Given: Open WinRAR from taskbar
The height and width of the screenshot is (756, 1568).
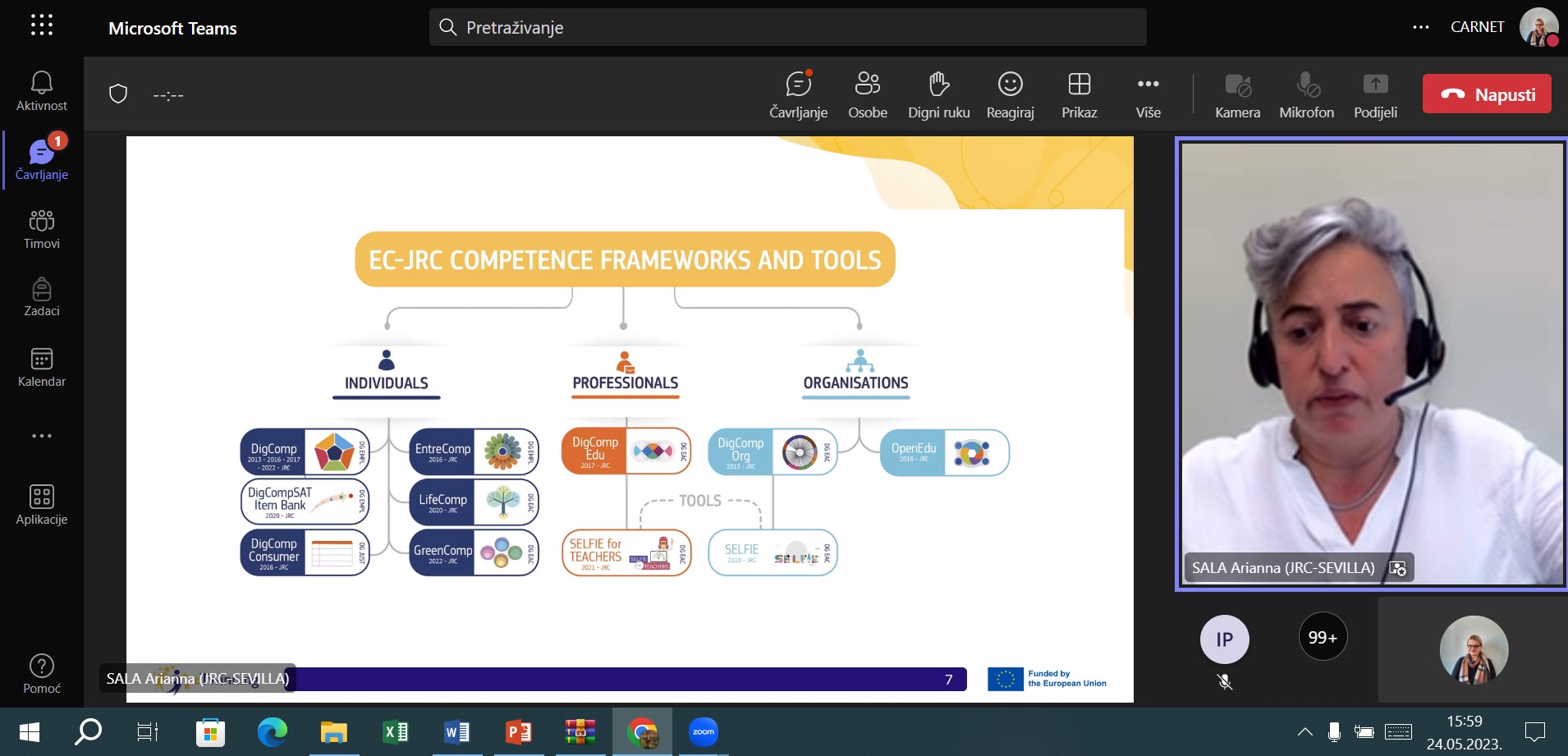Looking at the screenshot, I should [580, 732].
